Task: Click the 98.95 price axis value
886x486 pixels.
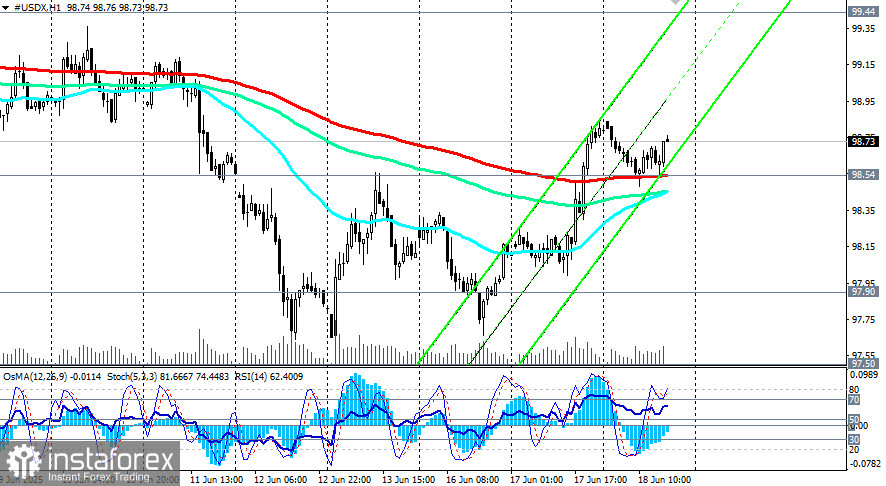Action: (863, 102)
